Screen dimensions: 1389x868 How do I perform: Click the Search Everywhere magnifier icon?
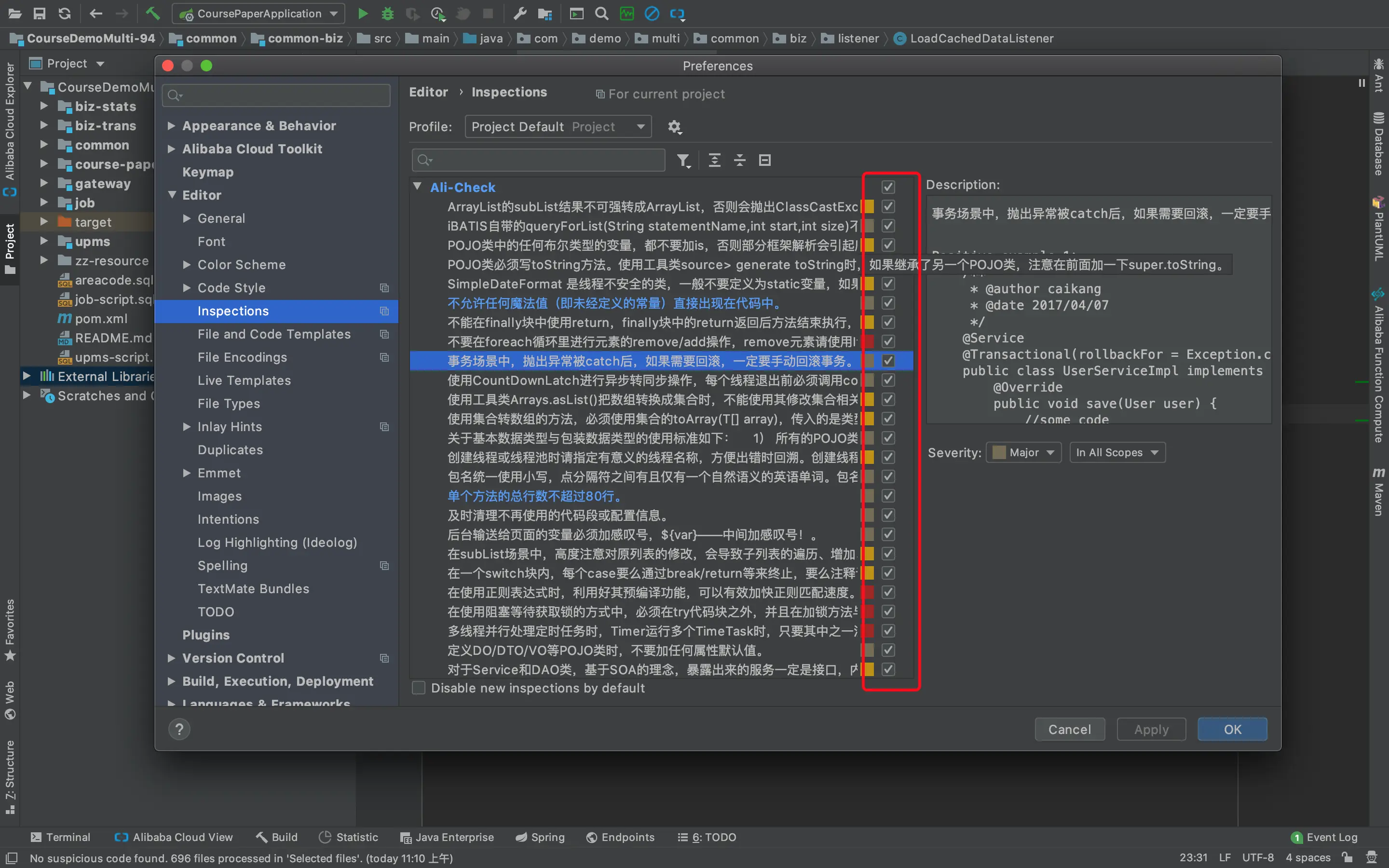601,13
